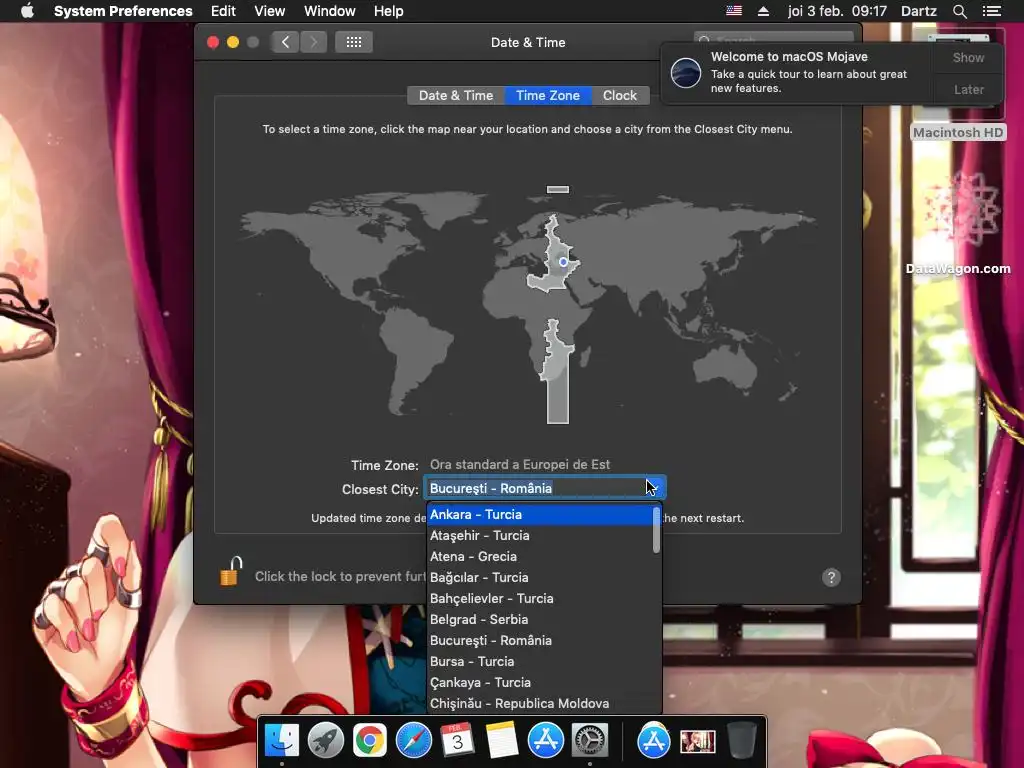Screen dimensions: 1024x768
Task: Click the Dartz user name in menu bar
Action: click(x=919, y=11)
